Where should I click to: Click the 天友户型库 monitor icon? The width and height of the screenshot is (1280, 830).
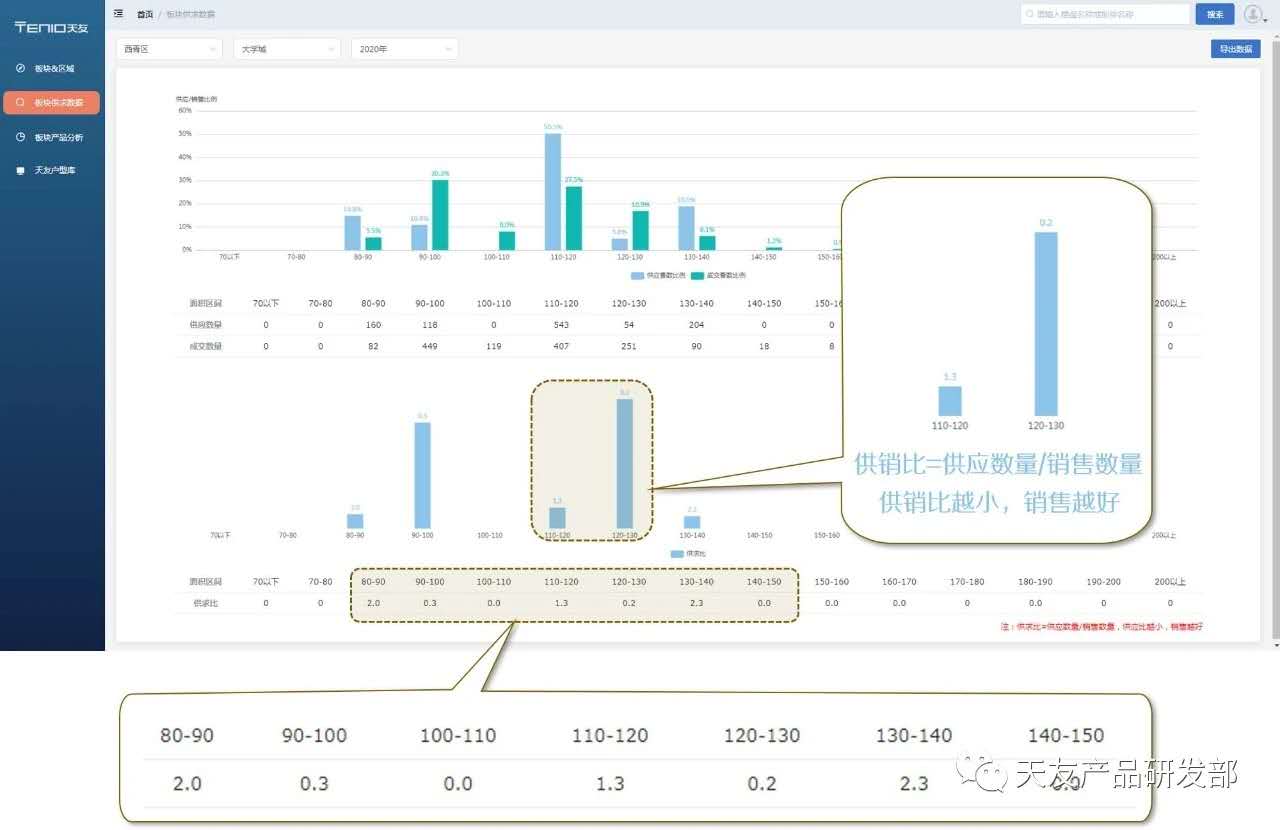point(20,171)
